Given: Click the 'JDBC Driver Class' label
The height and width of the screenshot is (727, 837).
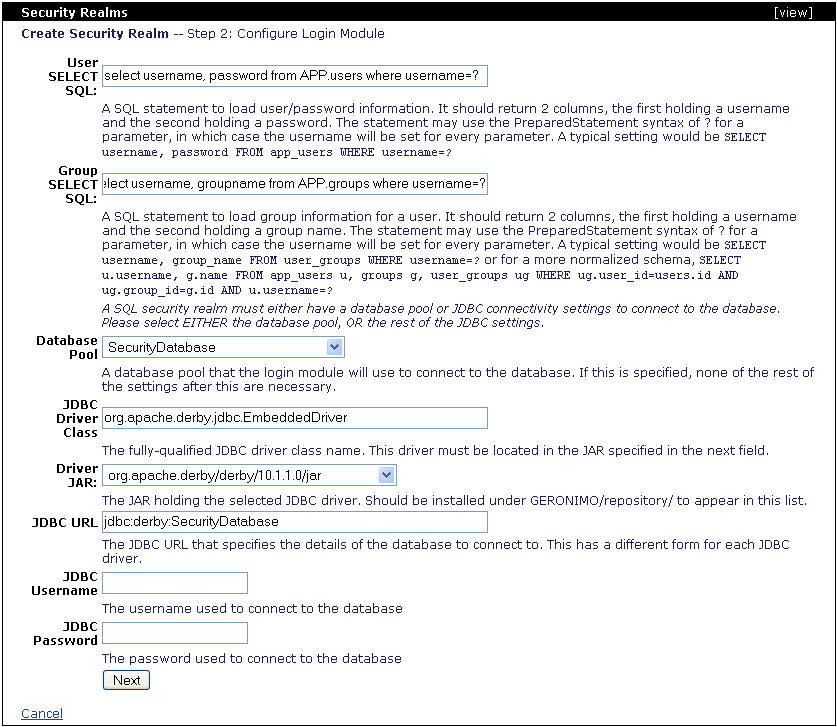Looking at the screenshot, I should pos(77,418).
